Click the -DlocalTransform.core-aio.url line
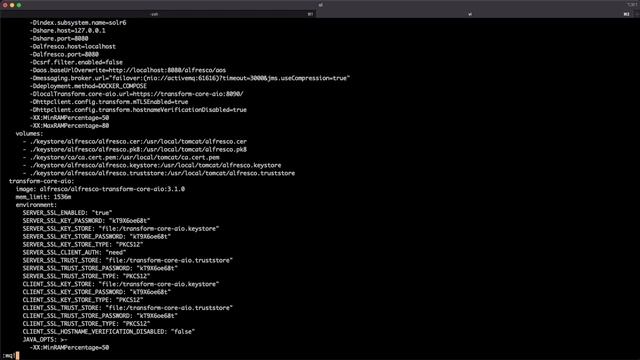The height and width of the screenshot is (360, 640). (x=136, y=94)
